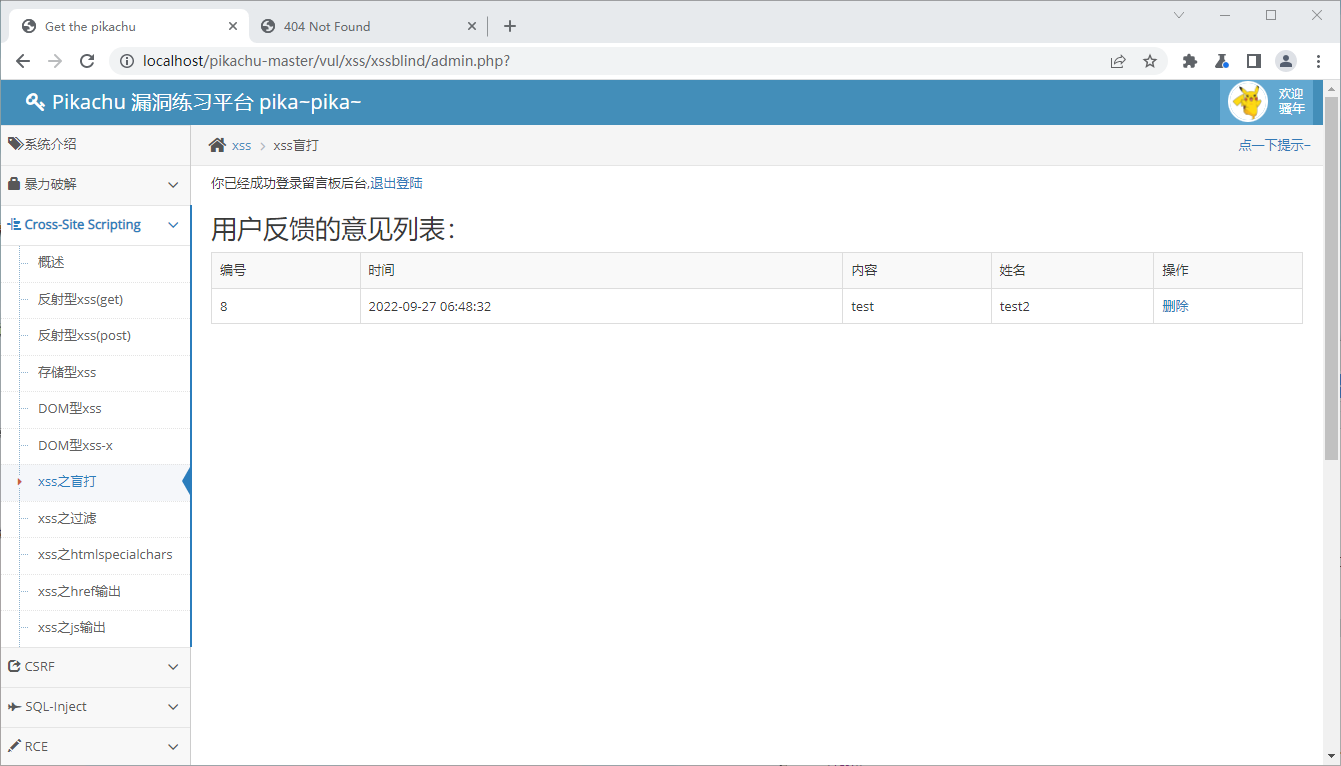Open the 存储型xss sidebar item
The height and width of the screenshot is (766, 1341).
point(67,372)
